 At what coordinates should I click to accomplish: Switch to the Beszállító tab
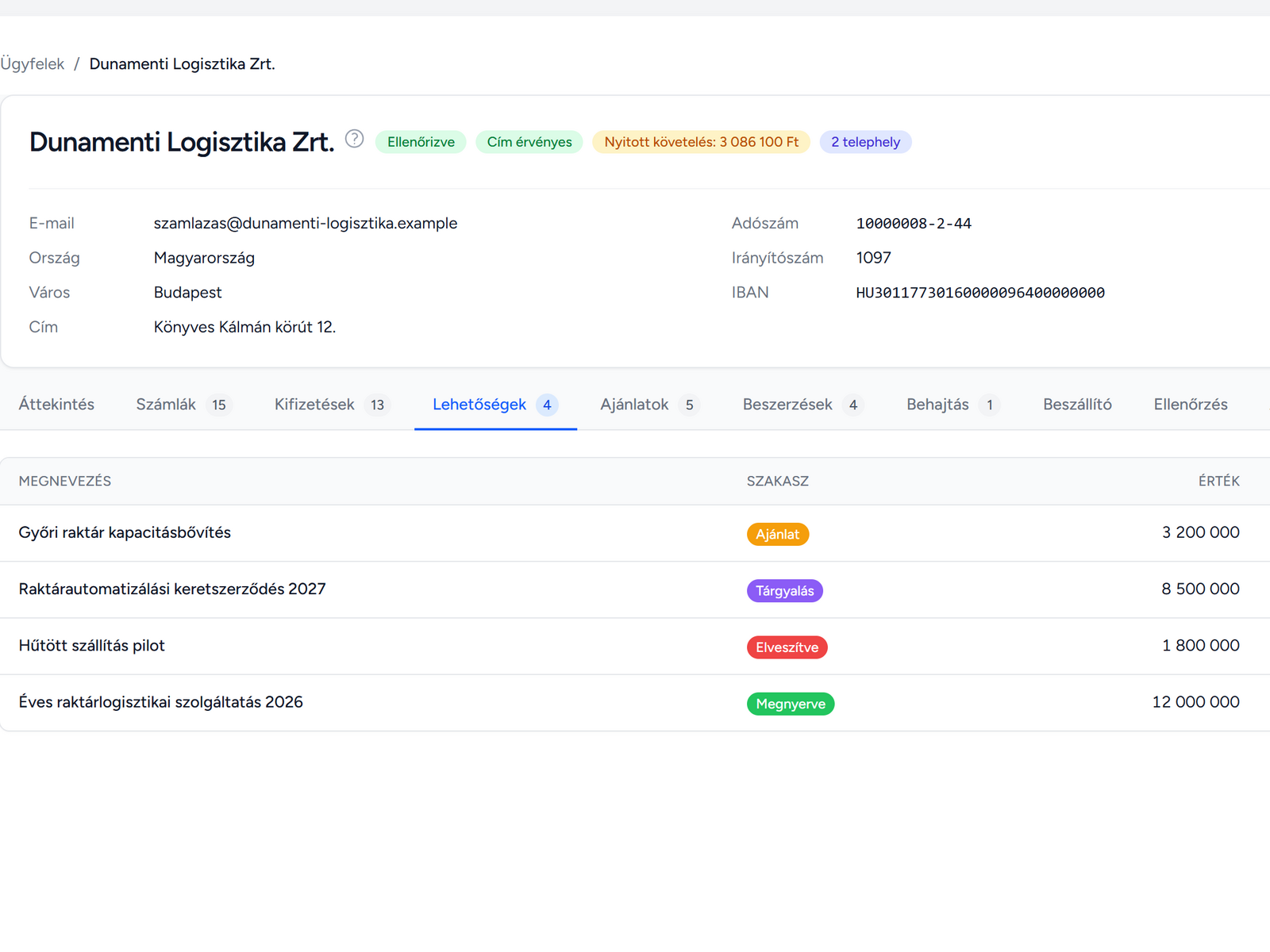(x=1077, y=405)
